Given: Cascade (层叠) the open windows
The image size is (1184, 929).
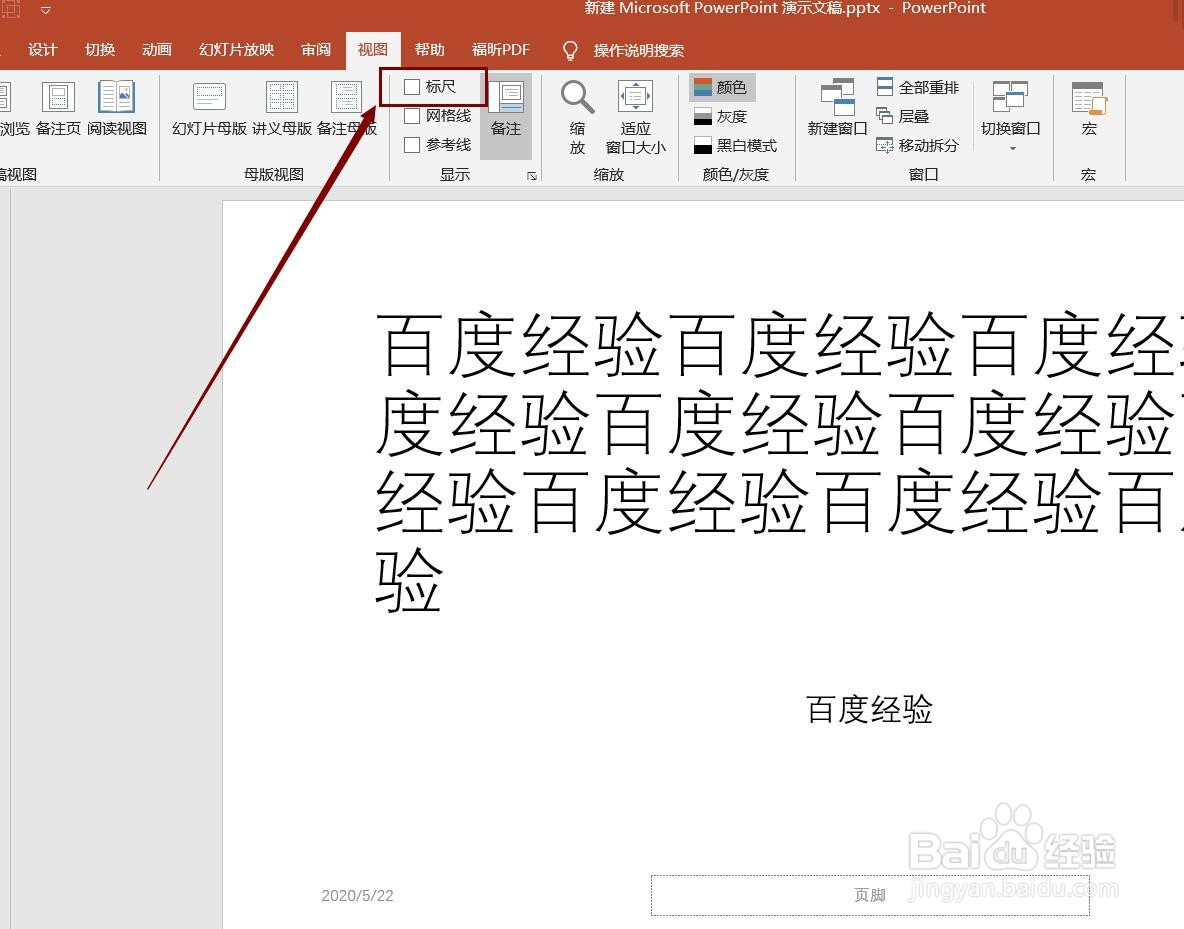Looking at the screenshot, I should [x=902, y=116].
